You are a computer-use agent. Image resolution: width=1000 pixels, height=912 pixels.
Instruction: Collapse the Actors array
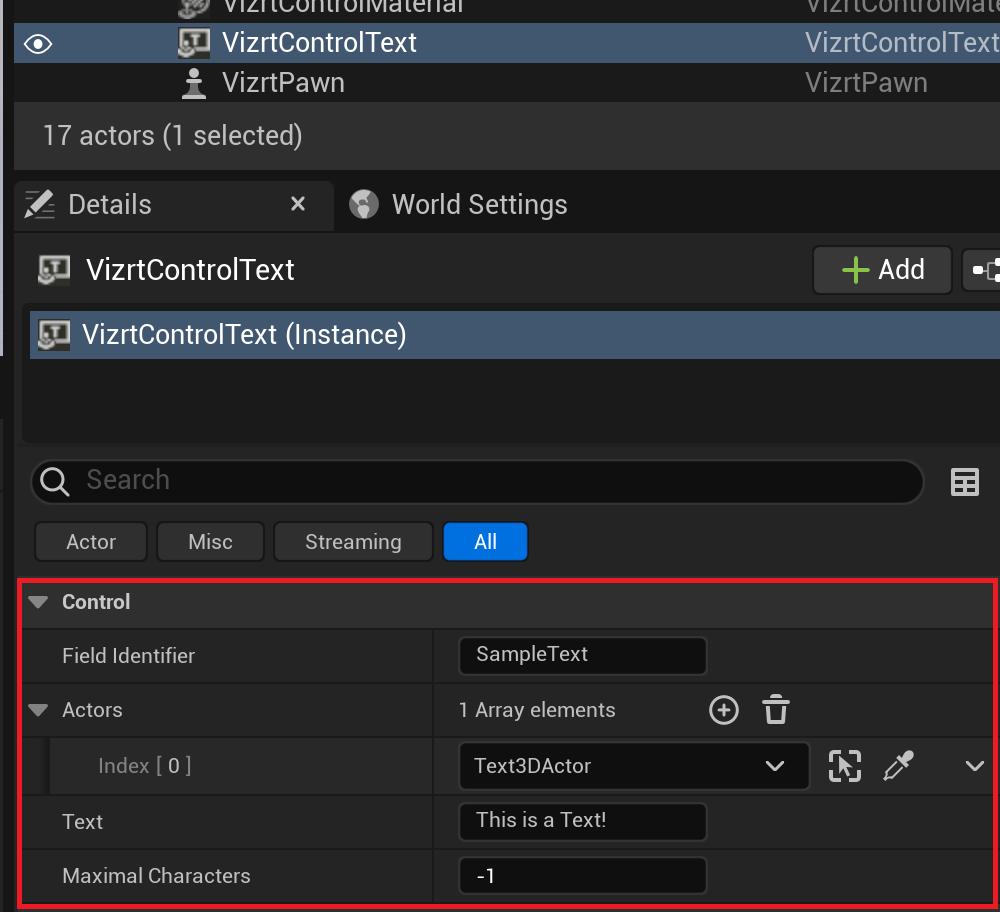tap(39, 710)
